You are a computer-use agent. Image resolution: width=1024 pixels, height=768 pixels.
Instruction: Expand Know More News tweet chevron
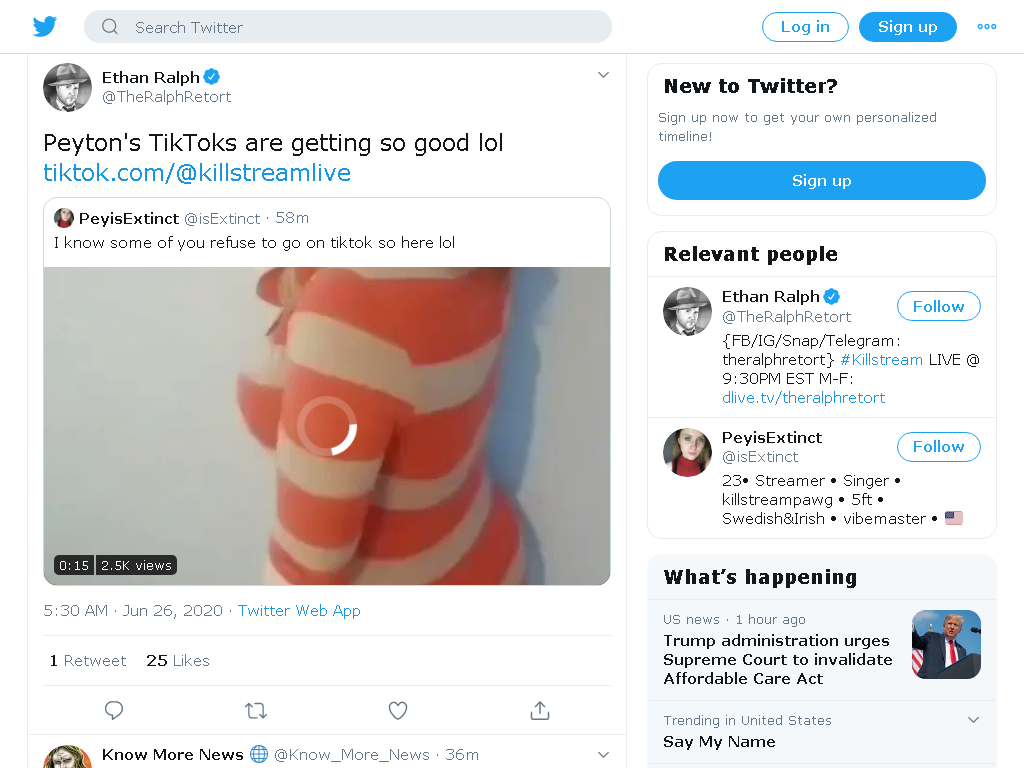(603, 754)
